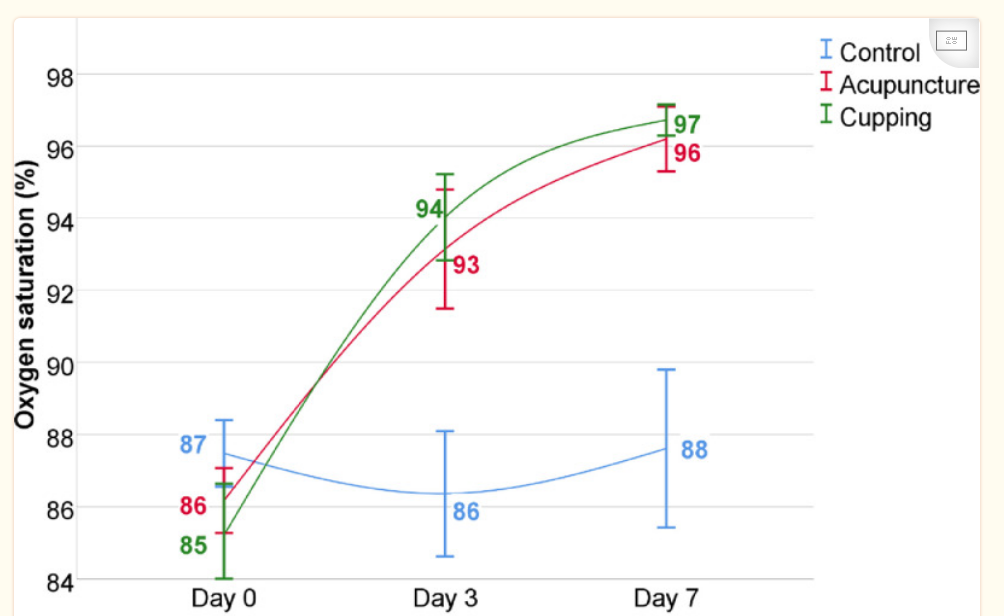
Task: Click the green 97 data label
Action: tap(687, 125)
